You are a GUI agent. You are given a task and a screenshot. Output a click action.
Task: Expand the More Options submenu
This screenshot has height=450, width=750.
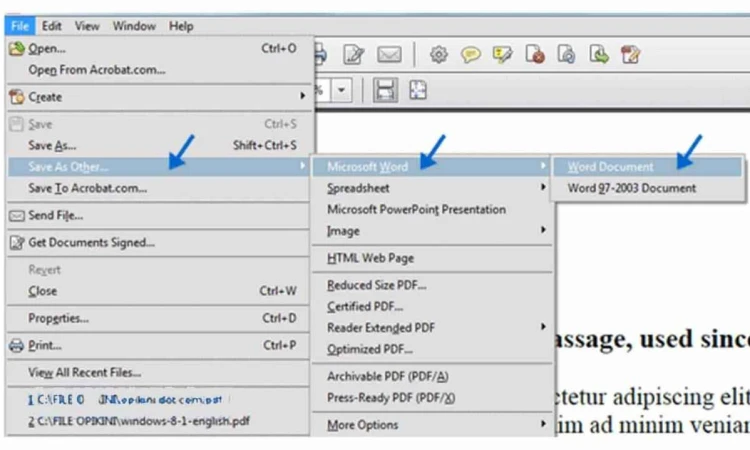(431, 425)
